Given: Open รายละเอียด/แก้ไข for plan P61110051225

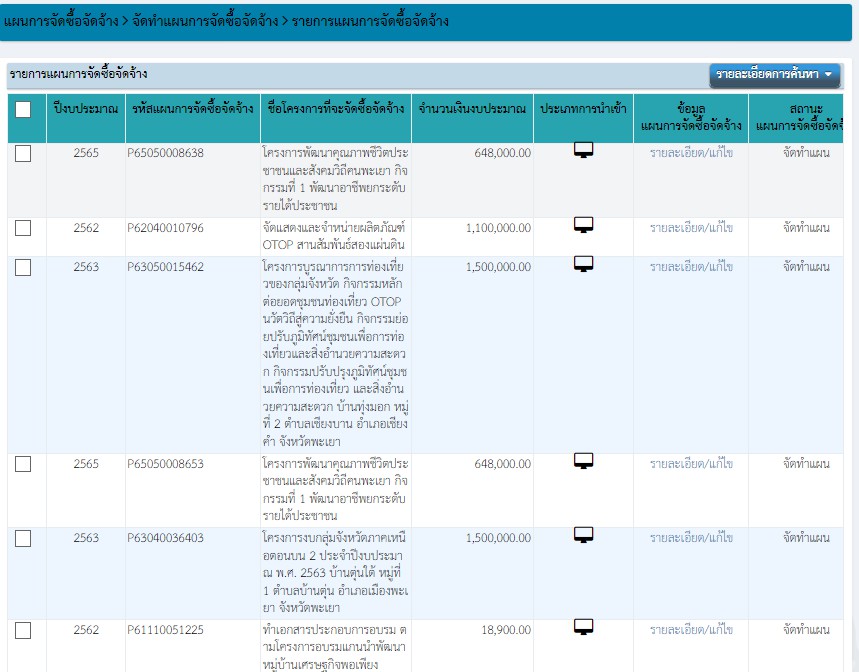Looking at the screenshot, I should 691,630.
